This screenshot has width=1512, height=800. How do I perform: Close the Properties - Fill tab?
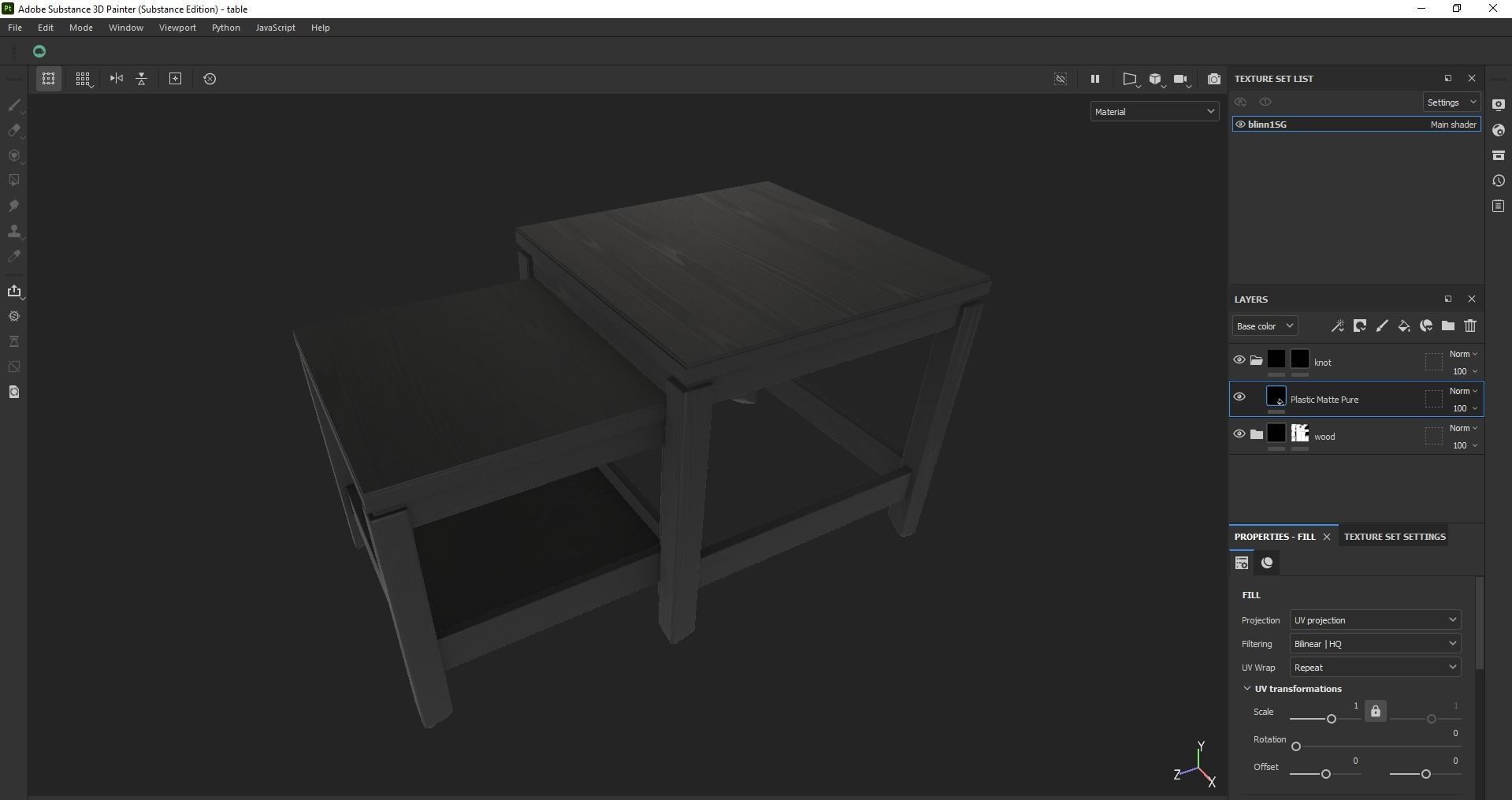(x=1327, y=537)
